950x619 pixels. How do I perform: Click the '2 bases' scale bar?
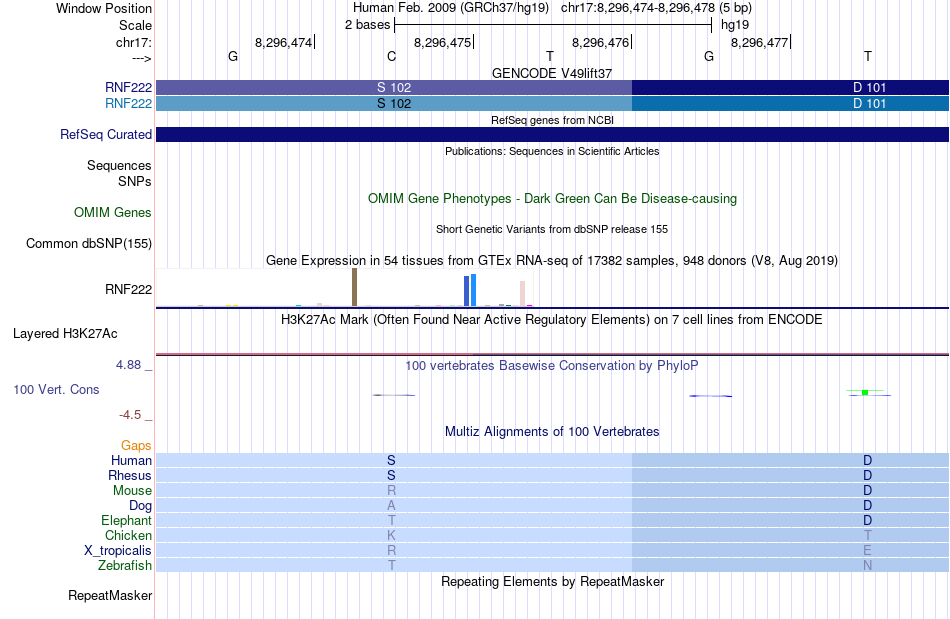pos(553,25)
